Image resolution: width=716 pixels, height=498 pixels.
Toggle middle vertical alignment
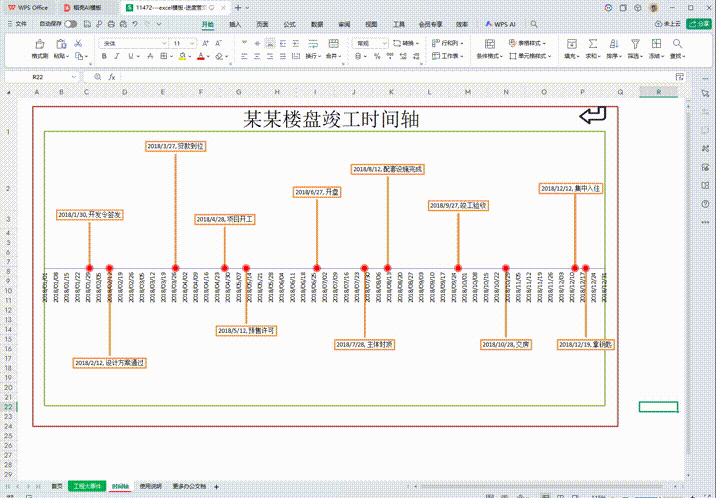tap(257, 43)
